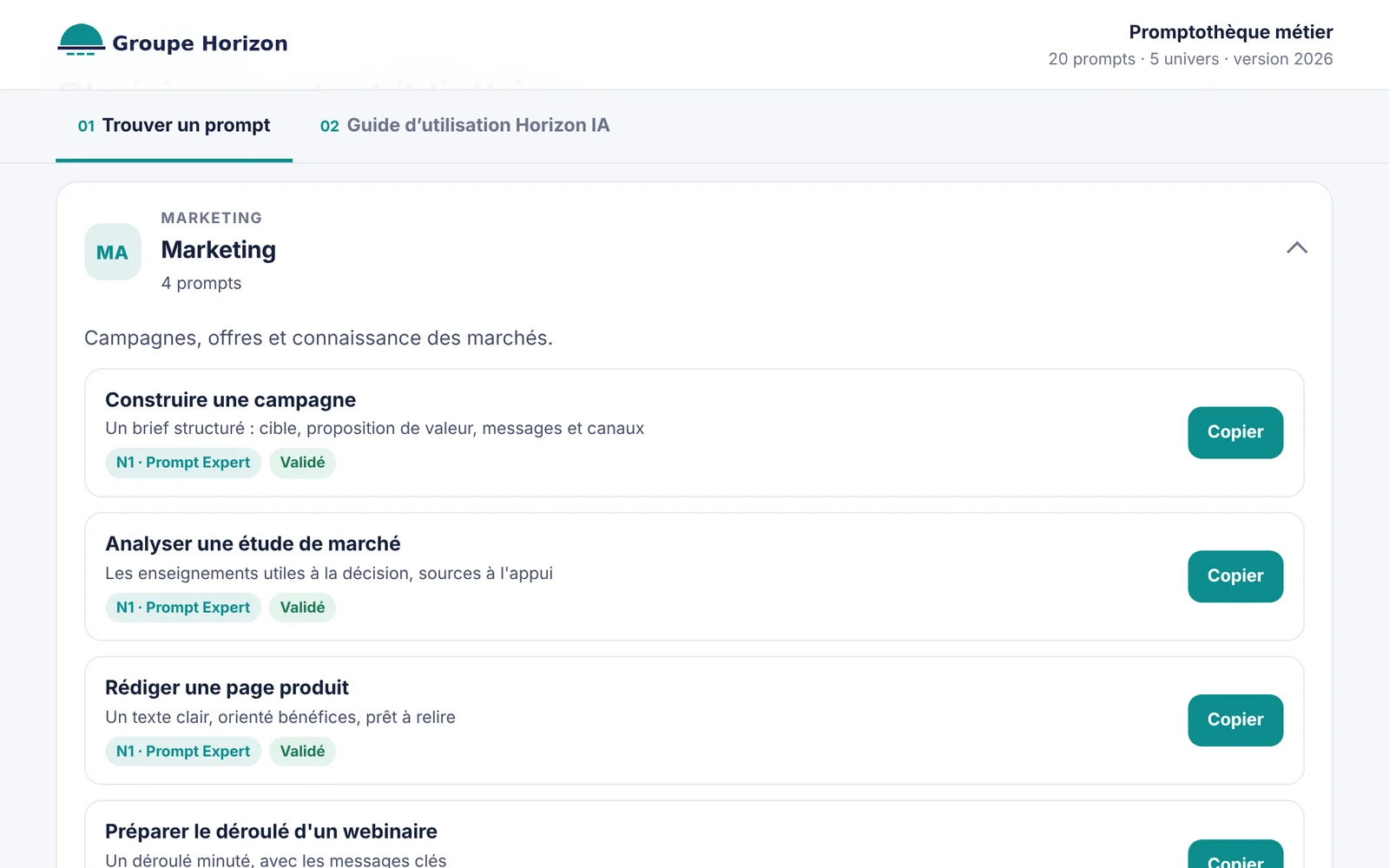The height and width of the screenshot is (868, 1389).
Task: Click Validé tag on Analyser une étude de marché
Action: 302,608
